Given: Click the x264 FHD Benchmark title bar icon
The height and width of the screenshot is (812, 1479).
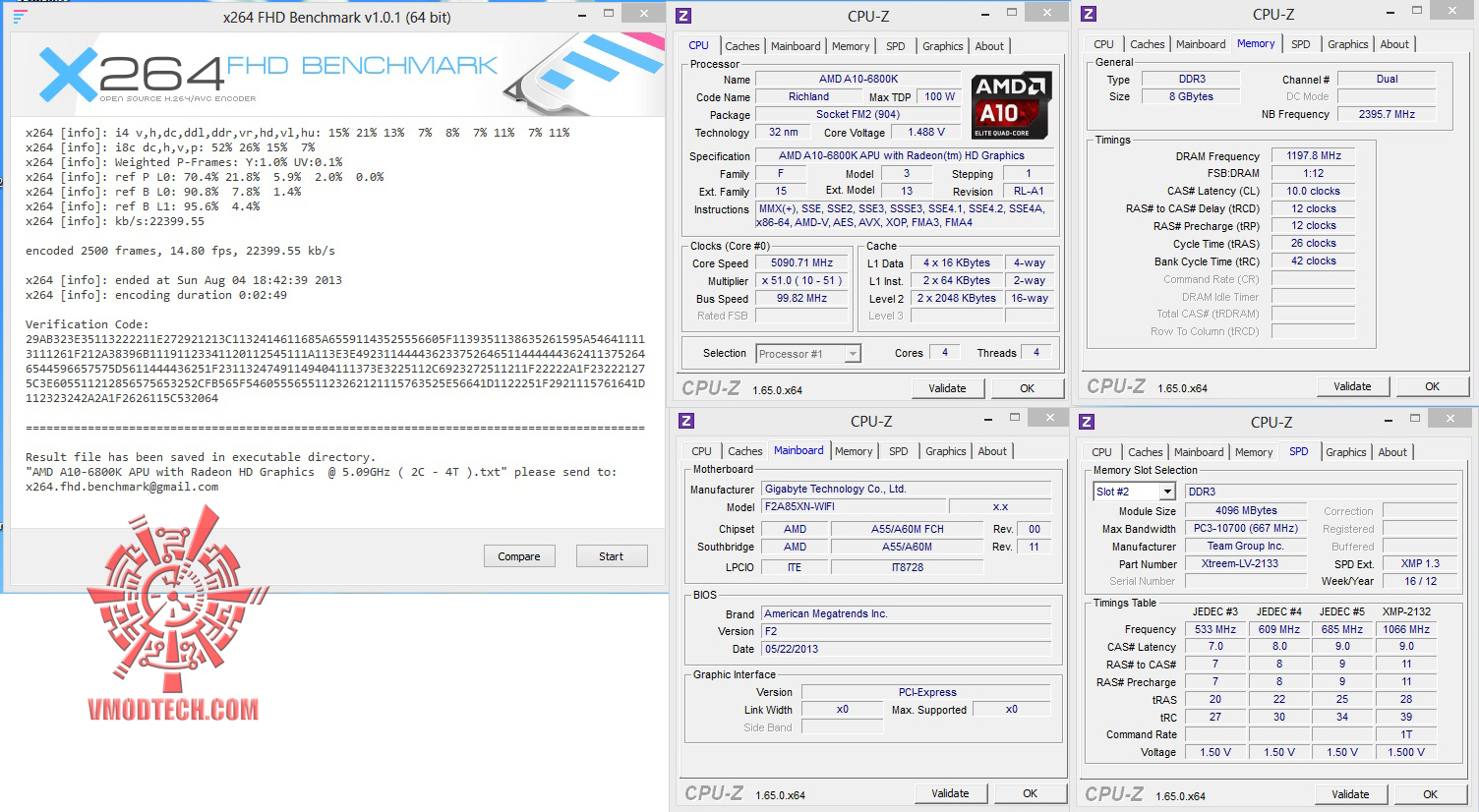Looking at the screenshot, I should pyautogui.click(x=19, y=17).
